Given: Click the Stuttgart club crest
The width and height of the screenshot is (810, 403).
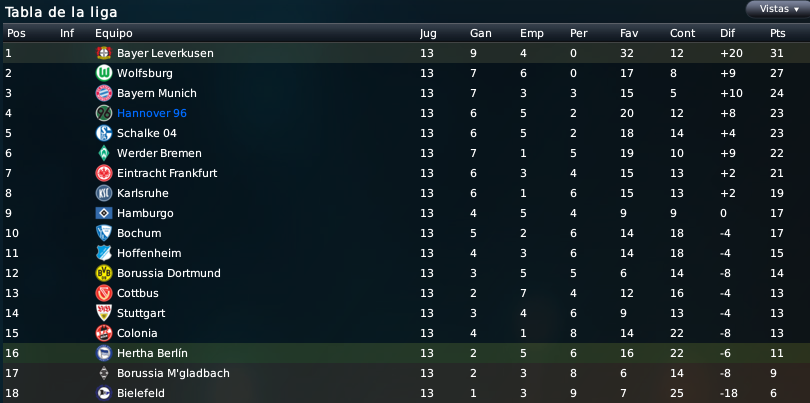Looking at the screenshot, I should [x=104, y=313].
